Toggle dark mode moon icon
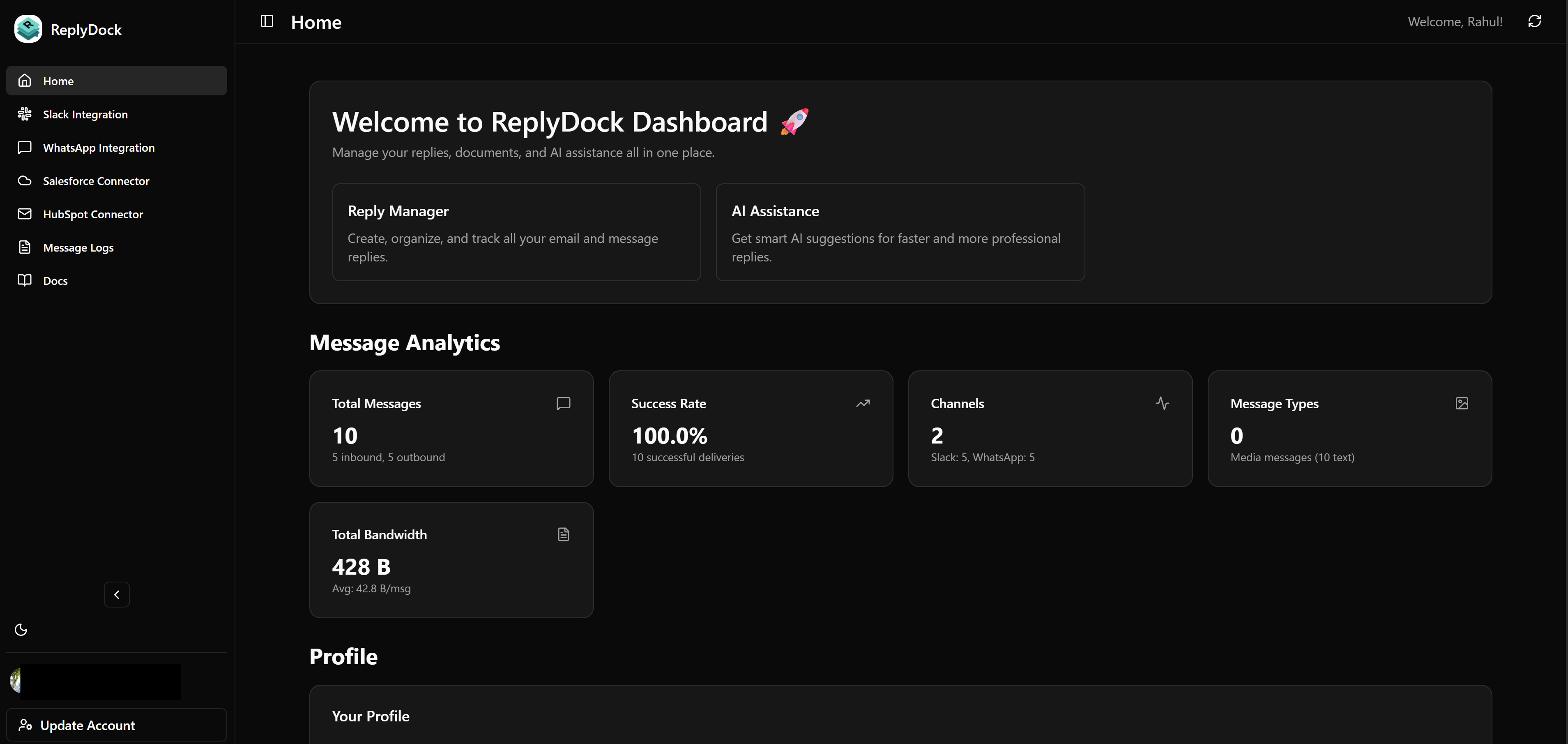Viewport: 1568px width, 744px height. (21, 630)
